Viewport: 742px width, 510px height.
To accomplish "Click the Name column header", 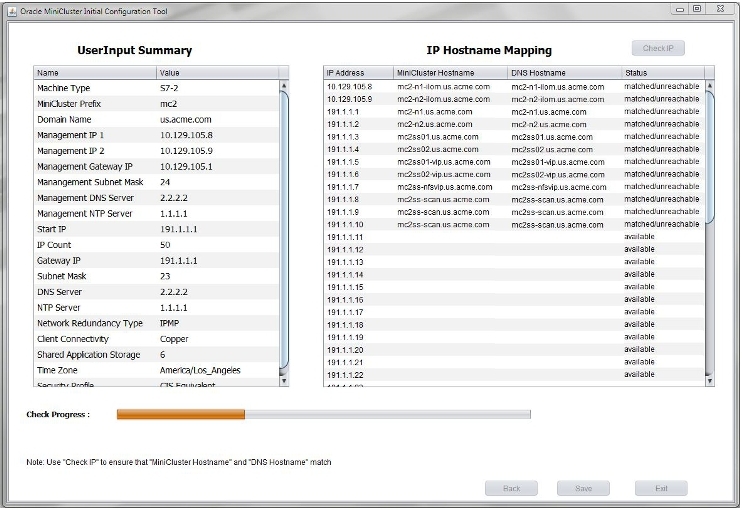I will 95,73.
